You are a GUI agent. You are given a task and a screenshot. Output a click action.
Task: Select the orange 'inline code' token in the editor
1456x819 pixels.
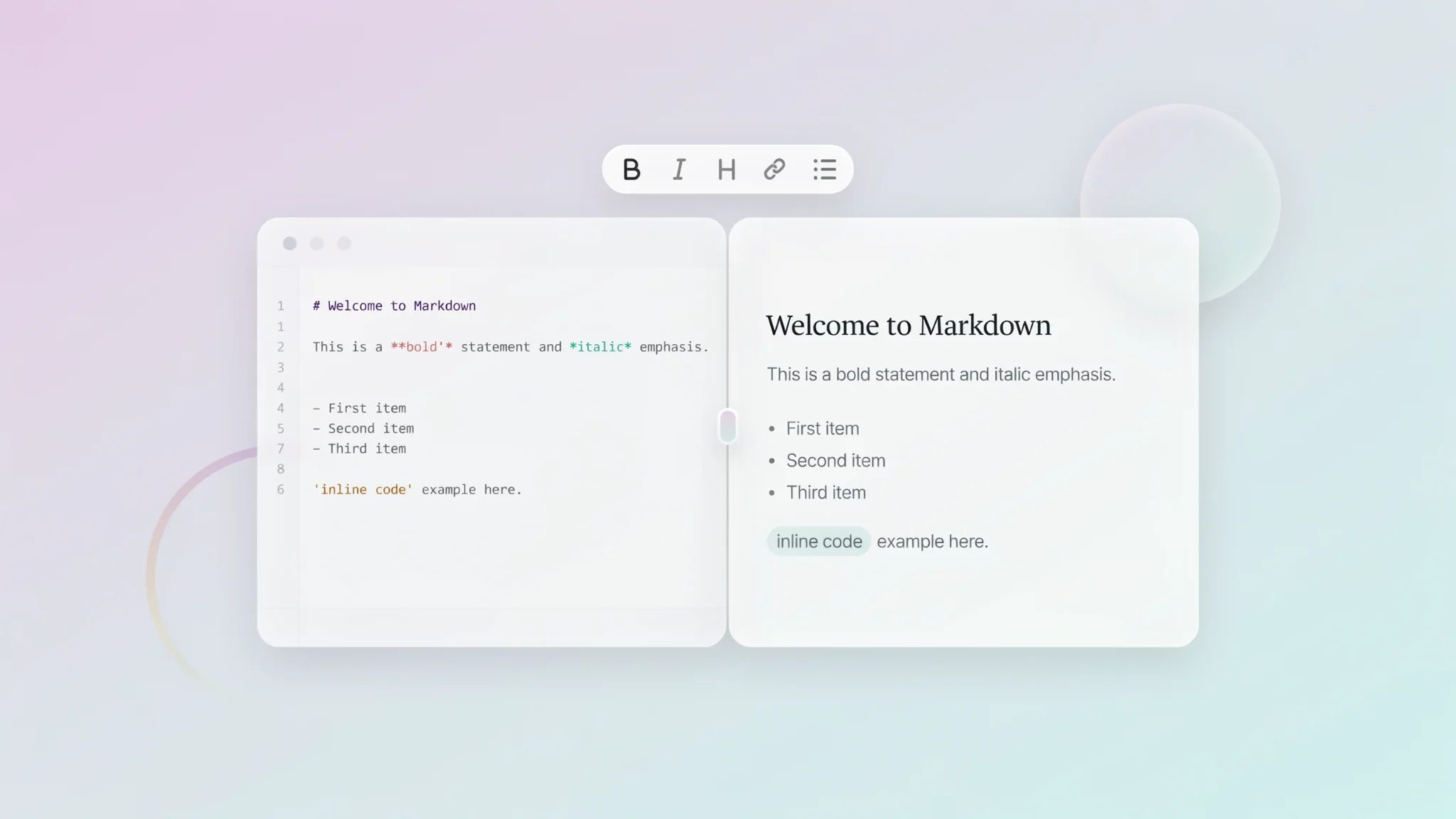363,490
